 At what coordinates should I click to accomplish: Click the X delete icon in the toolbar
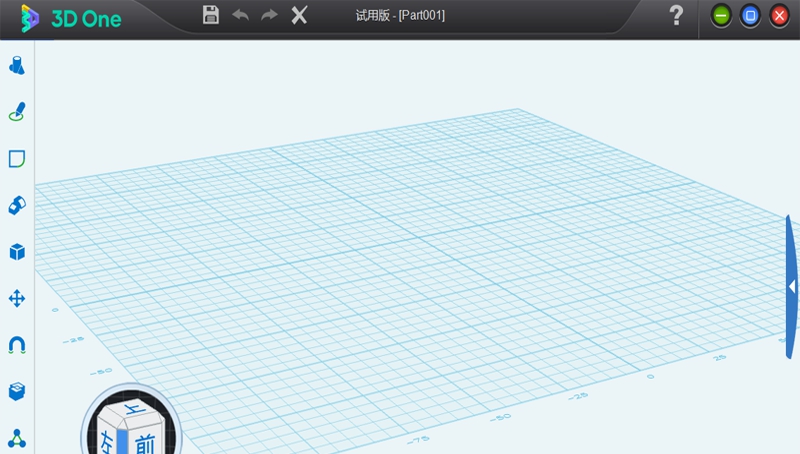299,15
